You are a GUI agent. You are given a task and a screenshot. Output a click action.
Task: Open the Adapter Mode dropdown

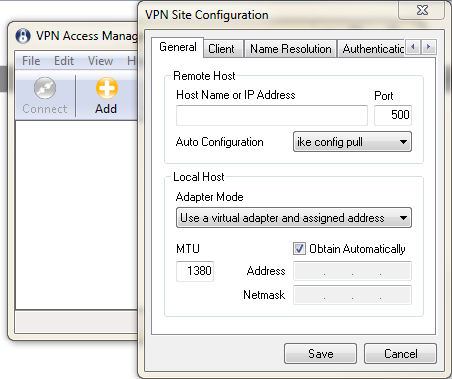click(294, 218)
